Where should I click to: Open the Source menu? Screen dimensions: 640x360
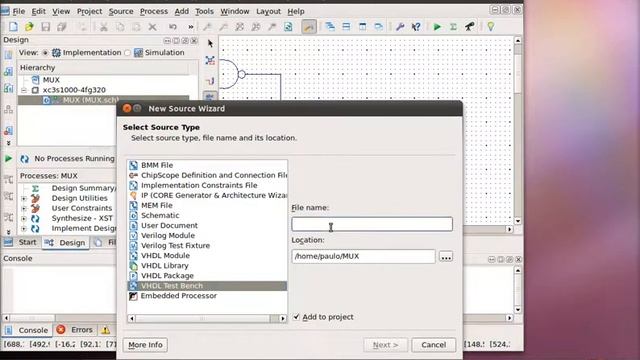[x=121, y=11]
